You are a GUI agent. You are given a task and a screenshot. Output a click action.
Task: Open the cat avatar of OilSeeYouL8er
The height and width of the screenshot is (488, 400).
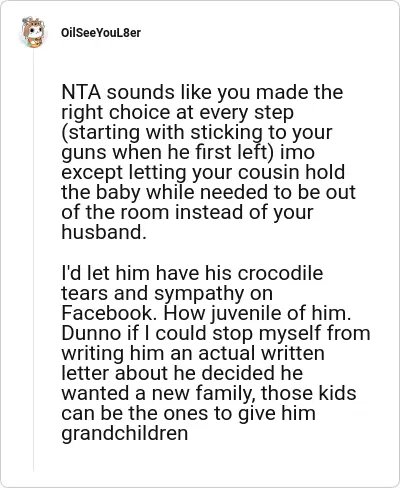(33, 32)
